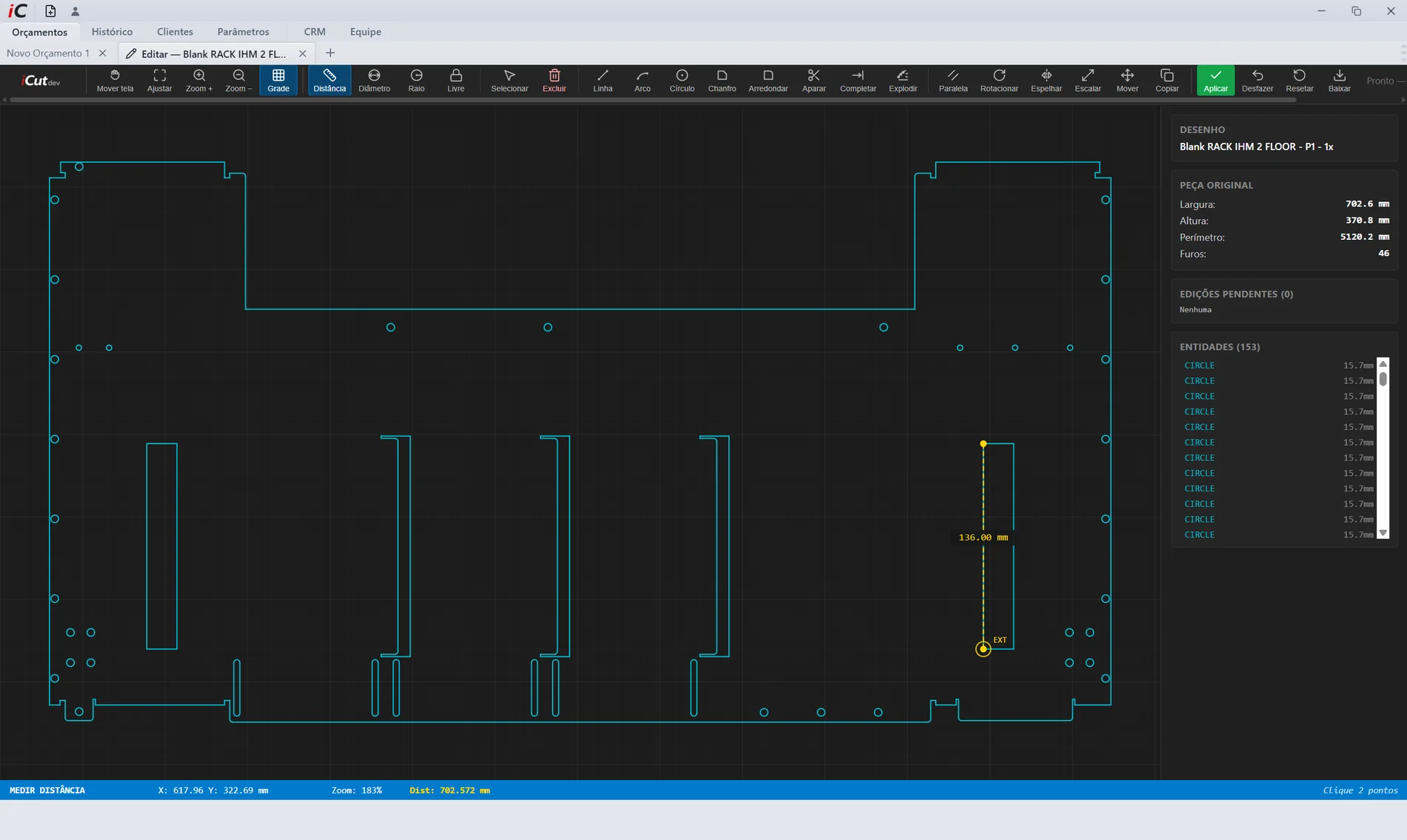Toggle the Grade grid display

point(278,81)
